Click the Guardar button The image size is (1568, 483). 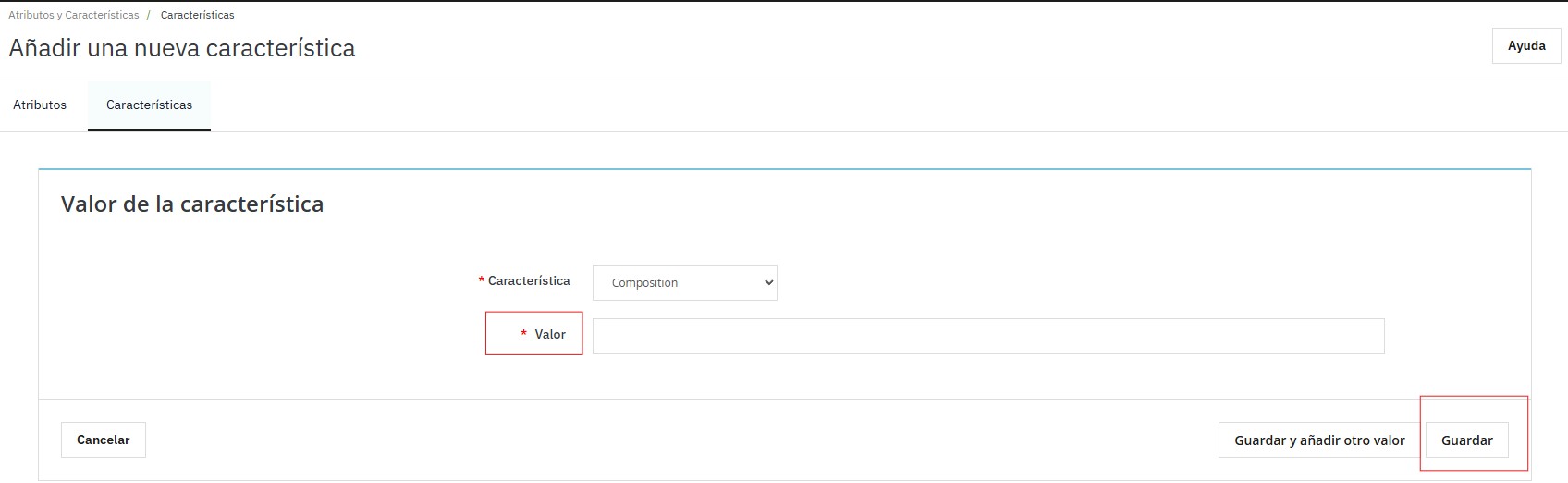coord(1467,440)
